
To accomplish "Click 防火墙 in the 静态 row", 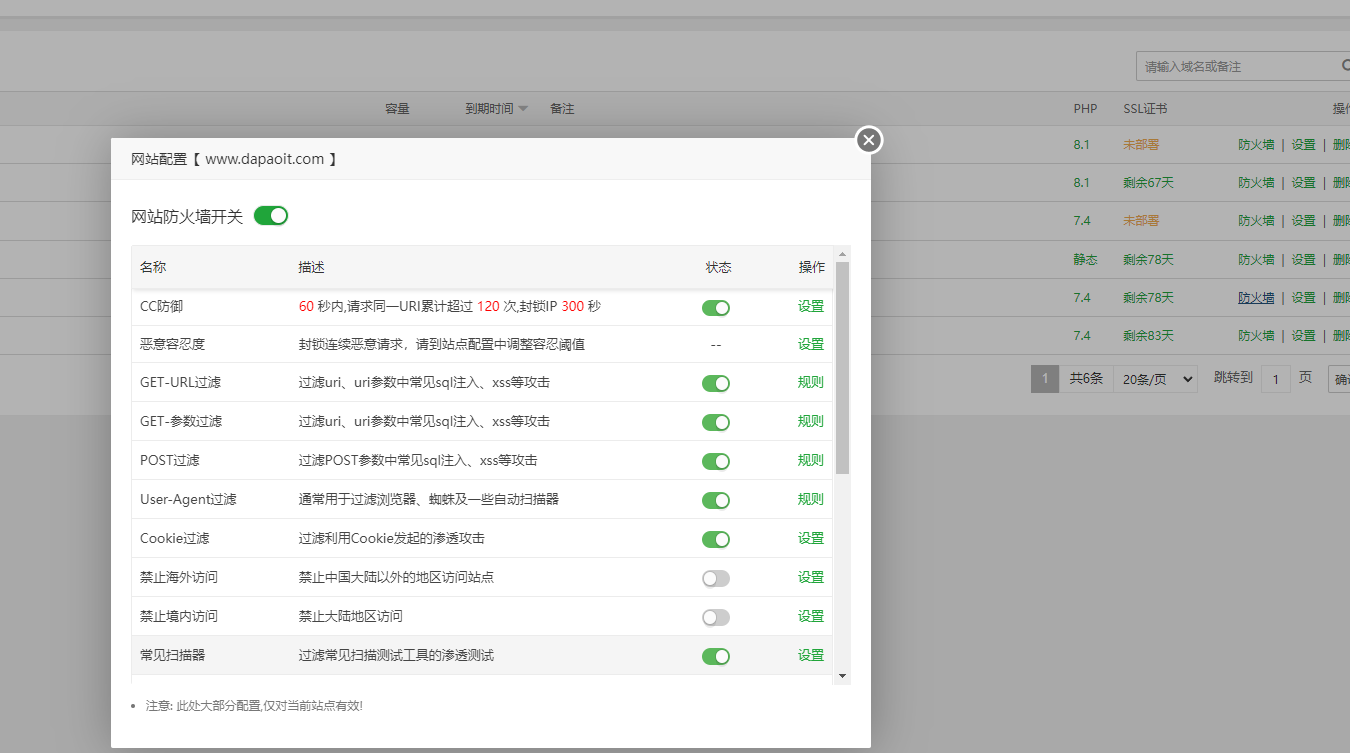I will click(1256, 260).
